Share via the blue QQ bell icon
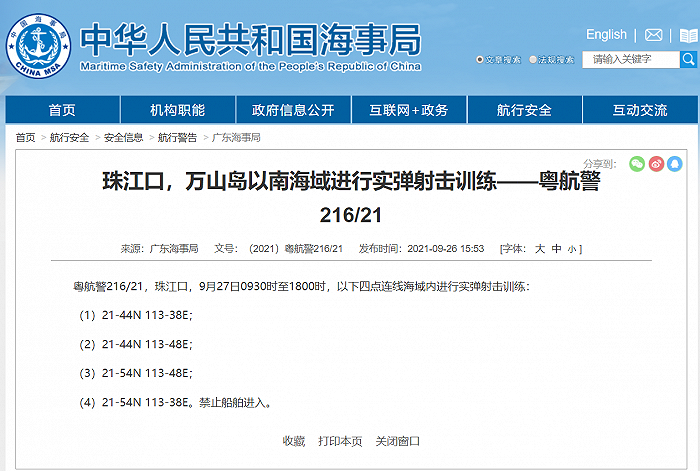Viewport: 700px width, 471px height. click(x=675, y=164)
